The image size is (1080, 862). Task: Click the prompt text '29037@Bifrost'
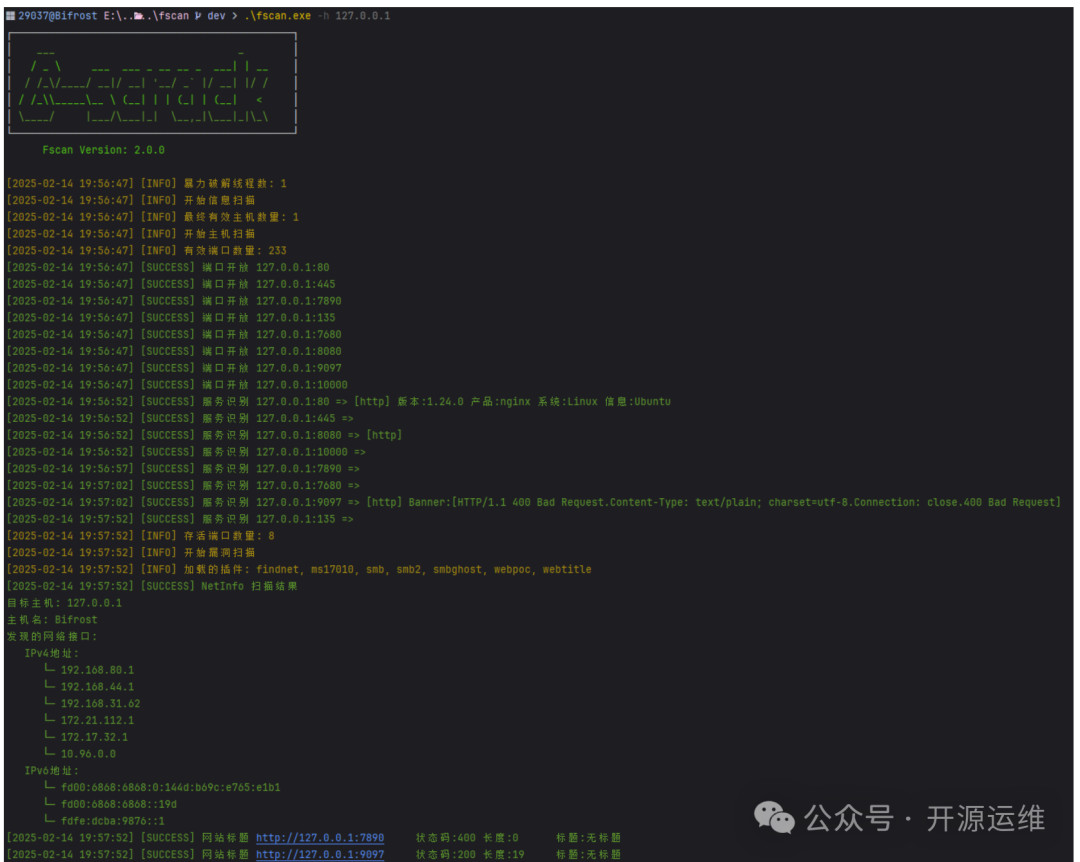click(58, 16)
